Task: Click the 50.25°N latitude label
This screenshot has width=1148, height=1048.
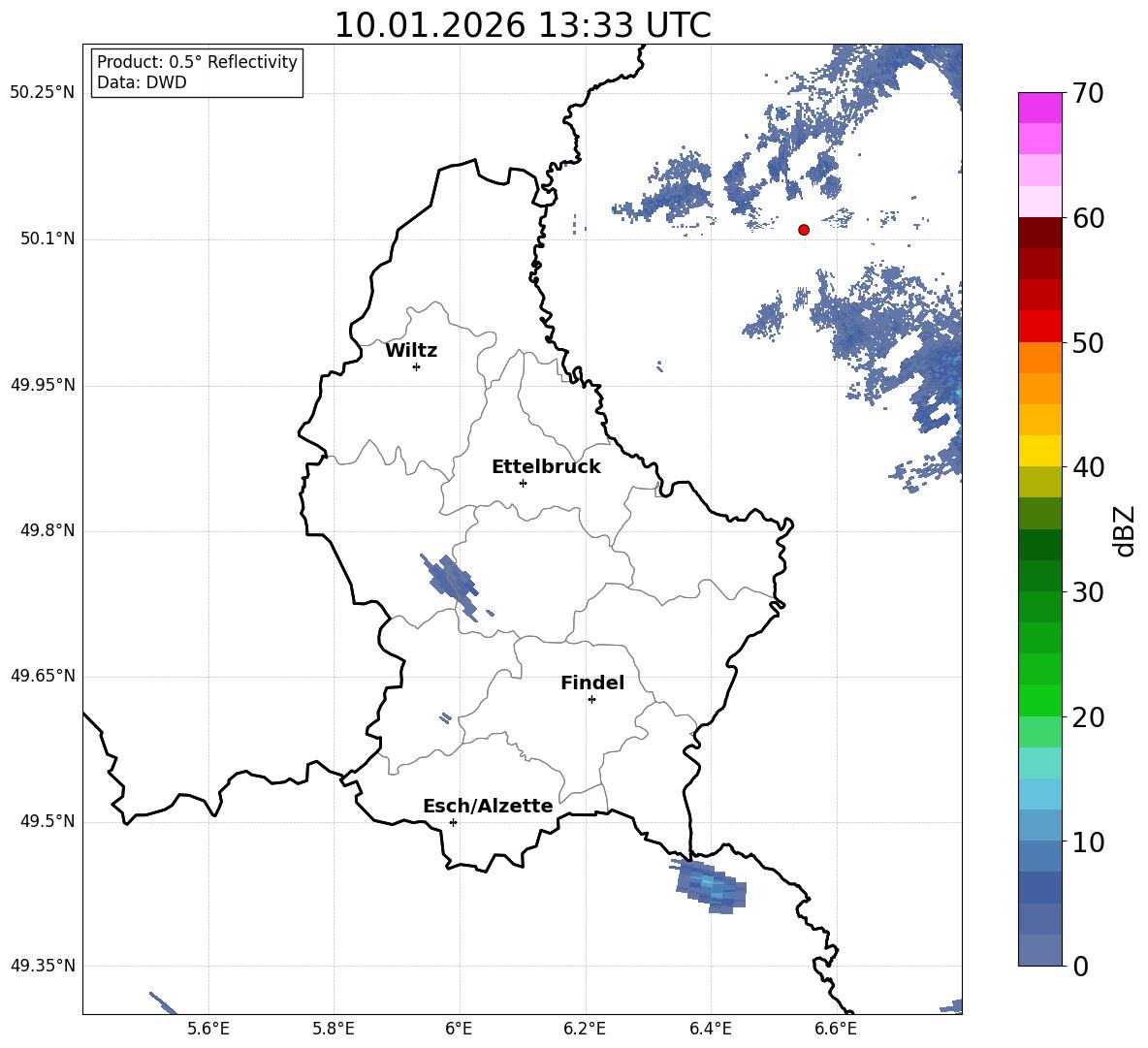Action: [43, 93]
